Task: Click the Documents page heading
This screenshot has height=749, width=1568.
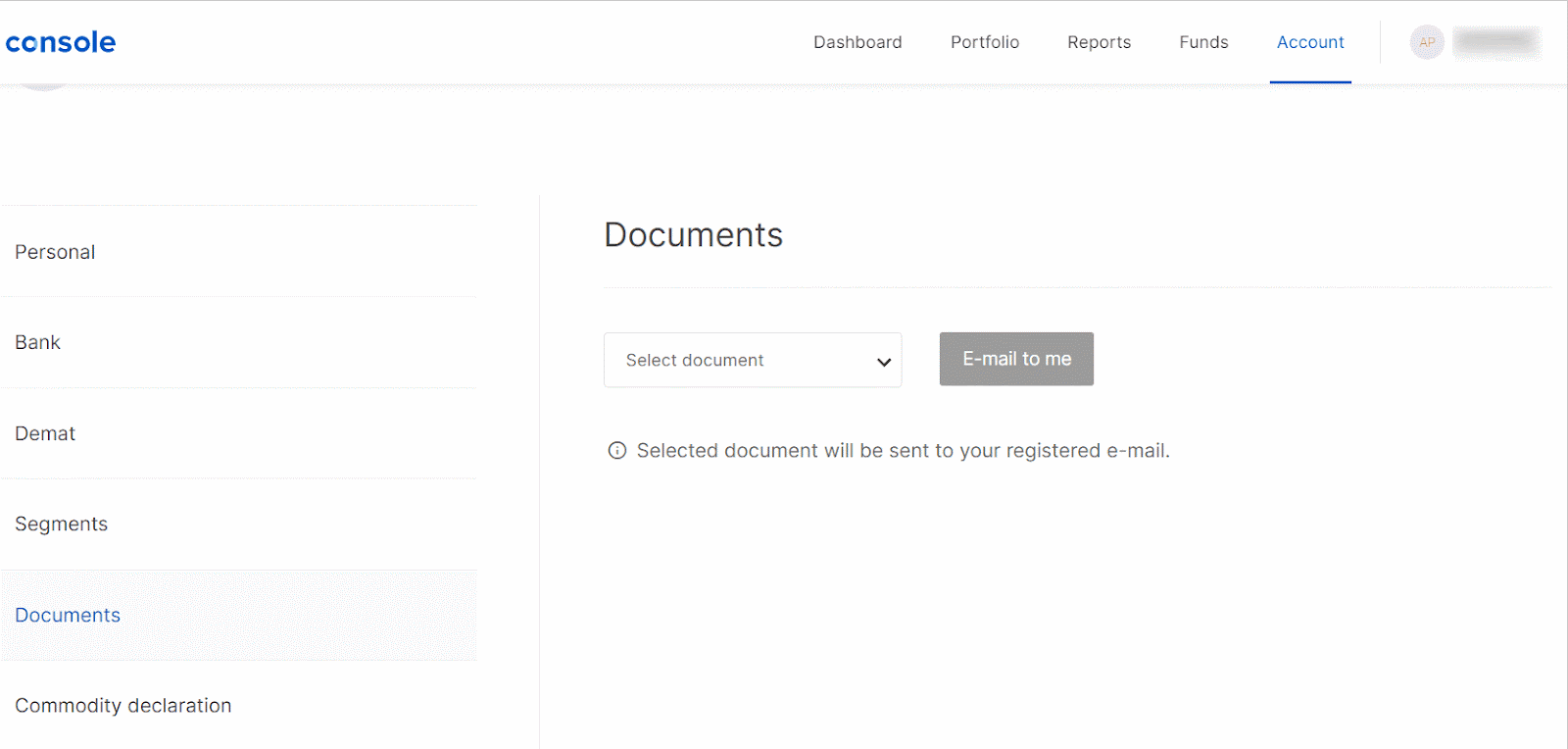Action: coord(694,235)
